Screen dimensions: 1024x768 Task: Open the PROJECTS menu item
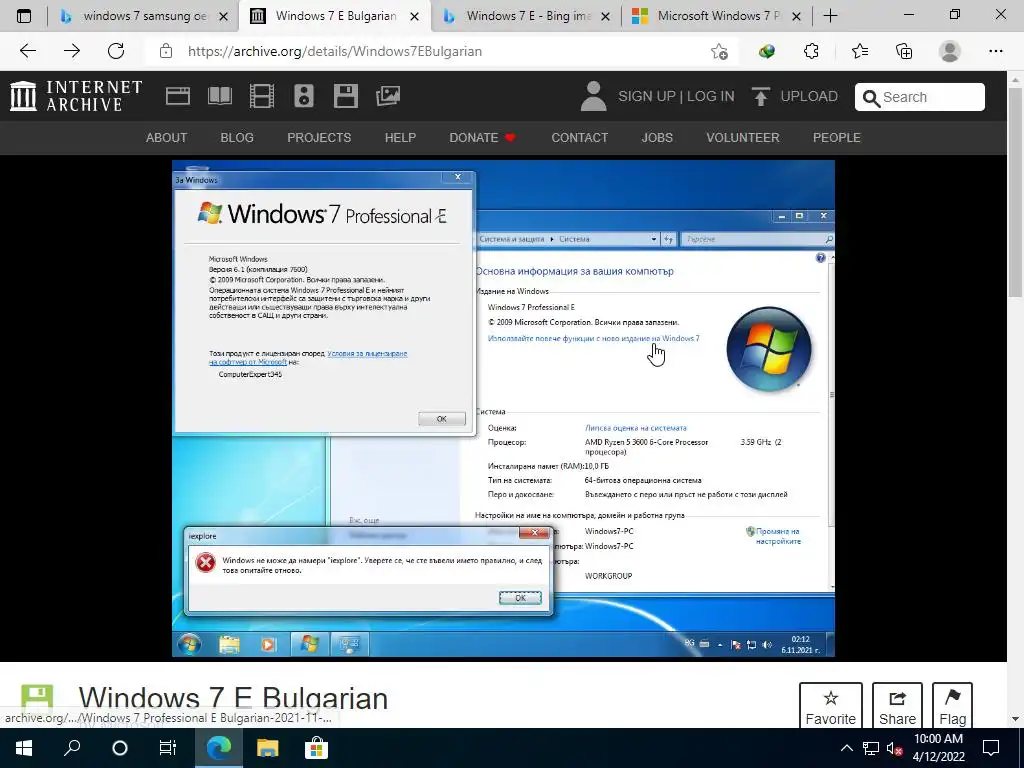pyautogui.click(x=319, y=138)
